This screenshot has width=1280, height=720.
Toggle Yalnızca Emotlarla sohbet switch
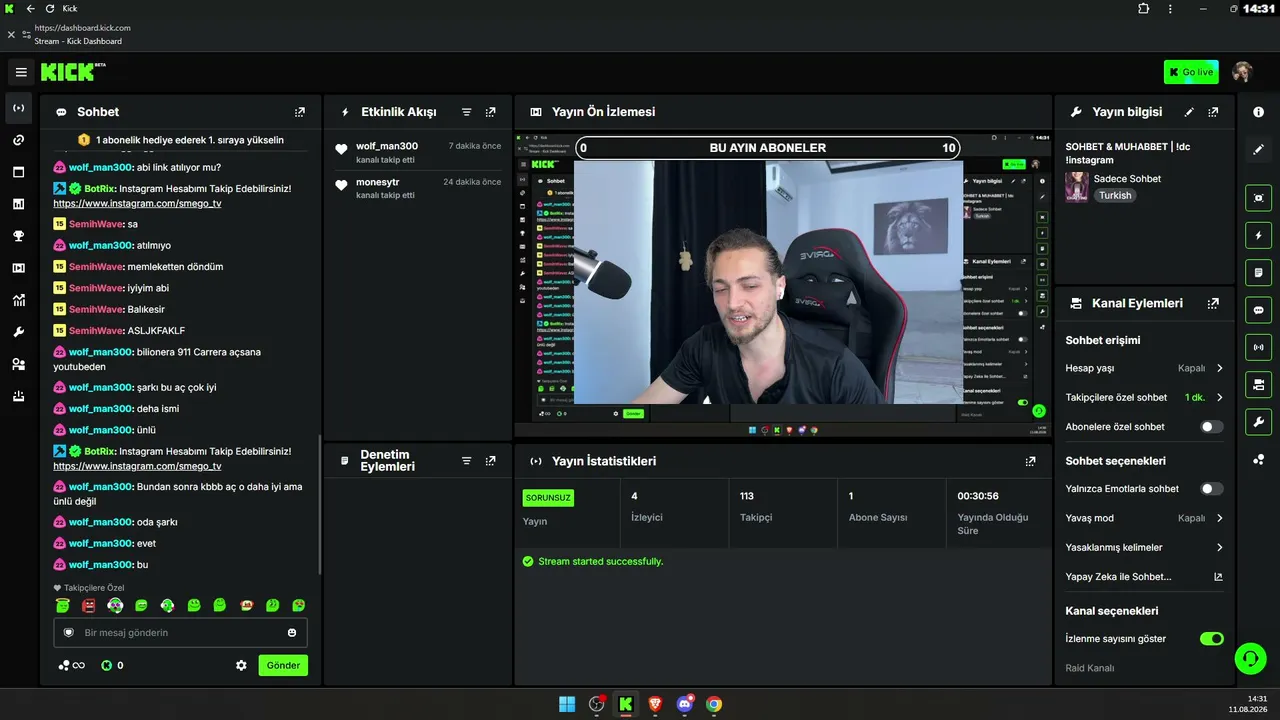coord(1211,489)
